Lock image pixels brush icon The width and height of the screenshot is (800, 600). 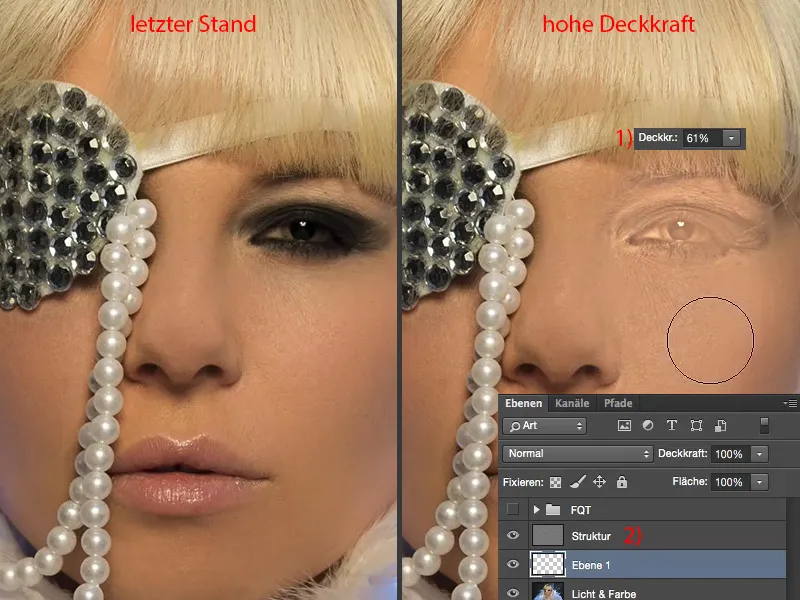coord(577,482)
